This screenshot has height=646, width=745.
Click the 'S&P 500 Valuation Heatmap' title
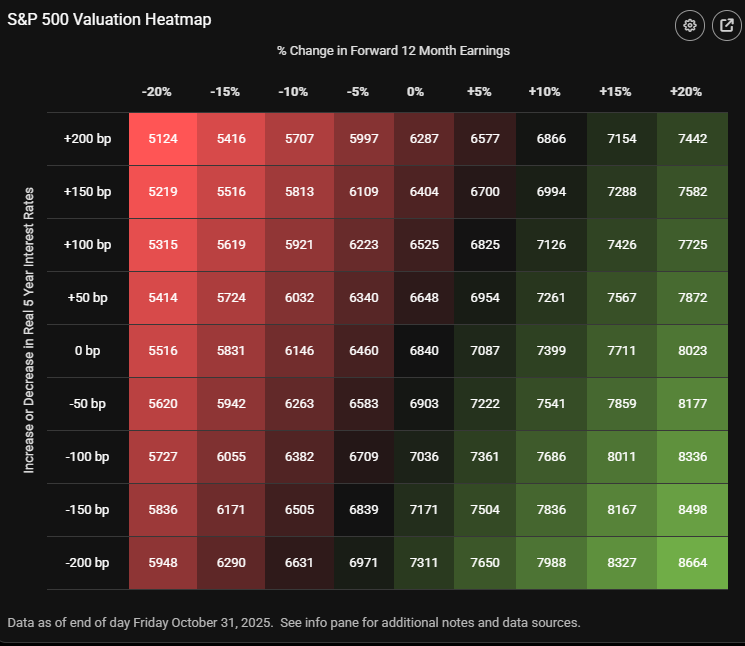pyautogui.click(x=109, y=19)
